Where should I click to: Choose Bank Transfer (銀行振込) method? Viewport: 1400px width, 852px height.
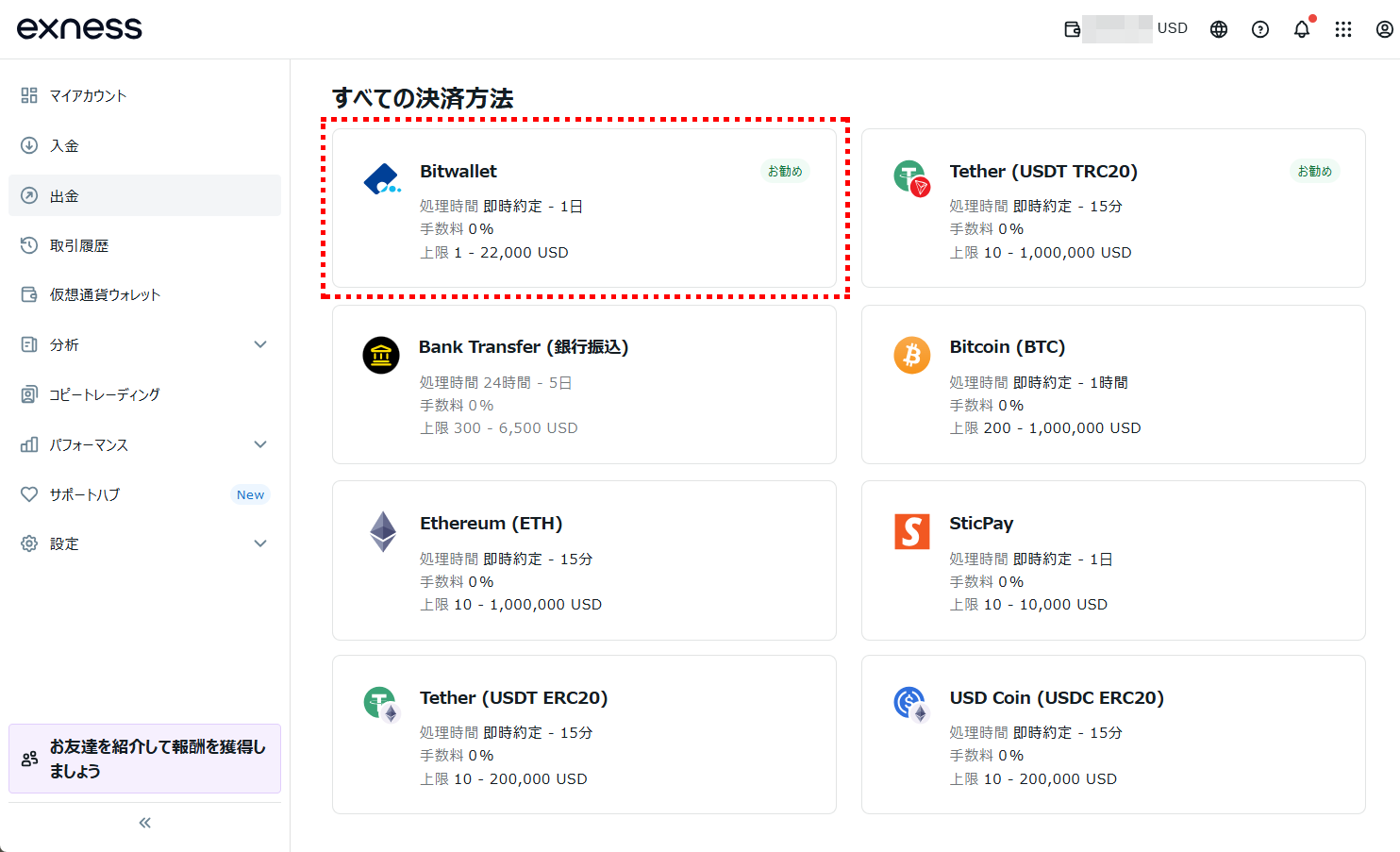(584, 384)
